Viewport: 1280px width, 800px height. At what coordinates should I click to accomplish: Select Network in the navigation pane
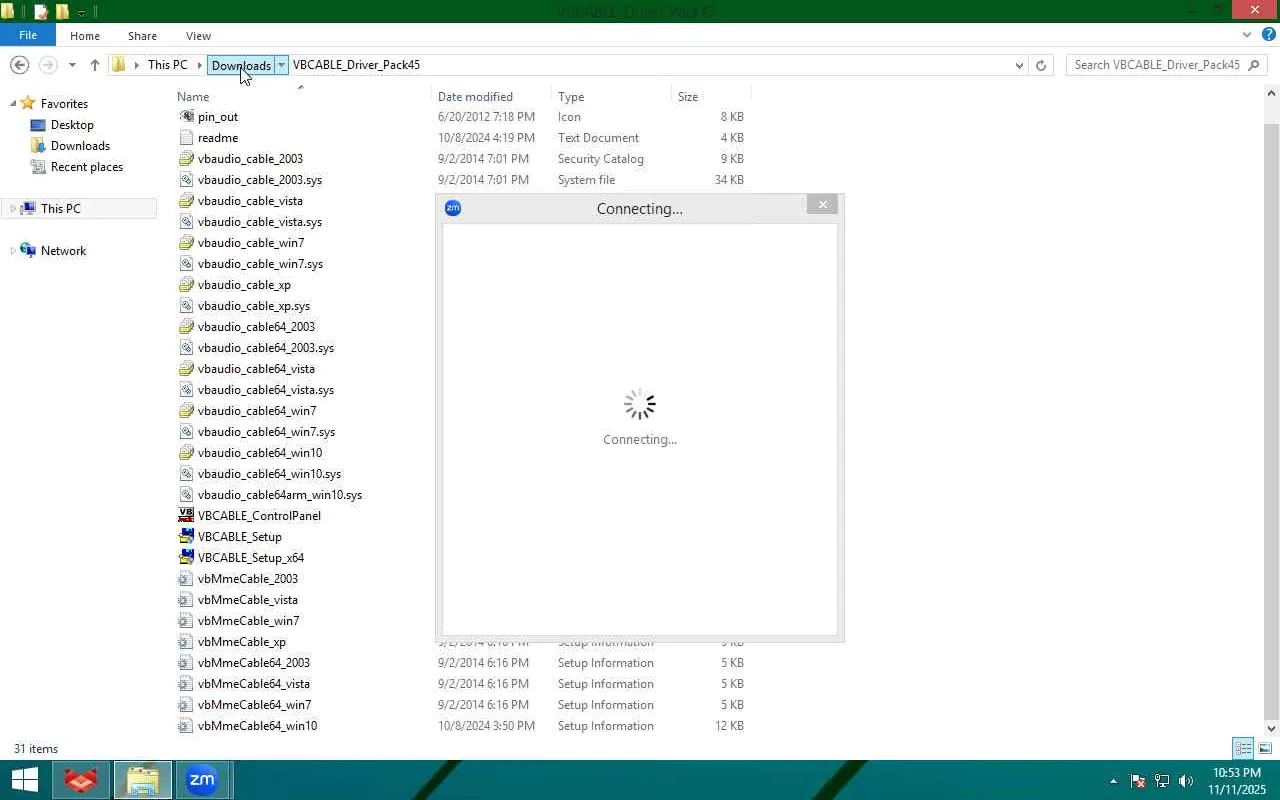(63, 251)
